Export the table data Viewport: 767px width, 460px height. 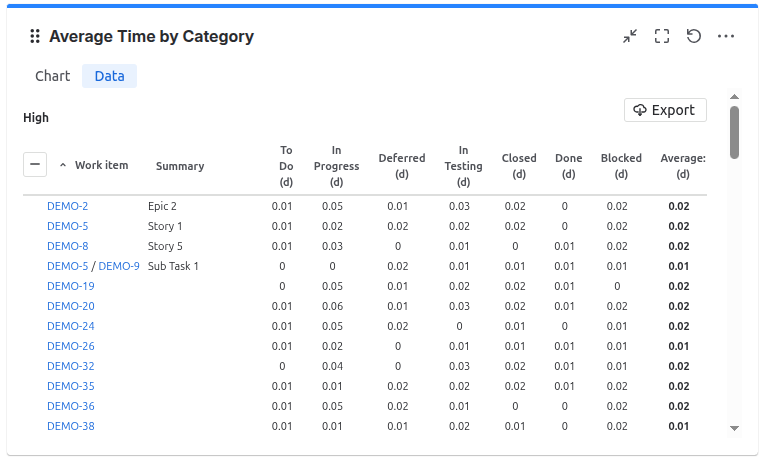[665, 110]
